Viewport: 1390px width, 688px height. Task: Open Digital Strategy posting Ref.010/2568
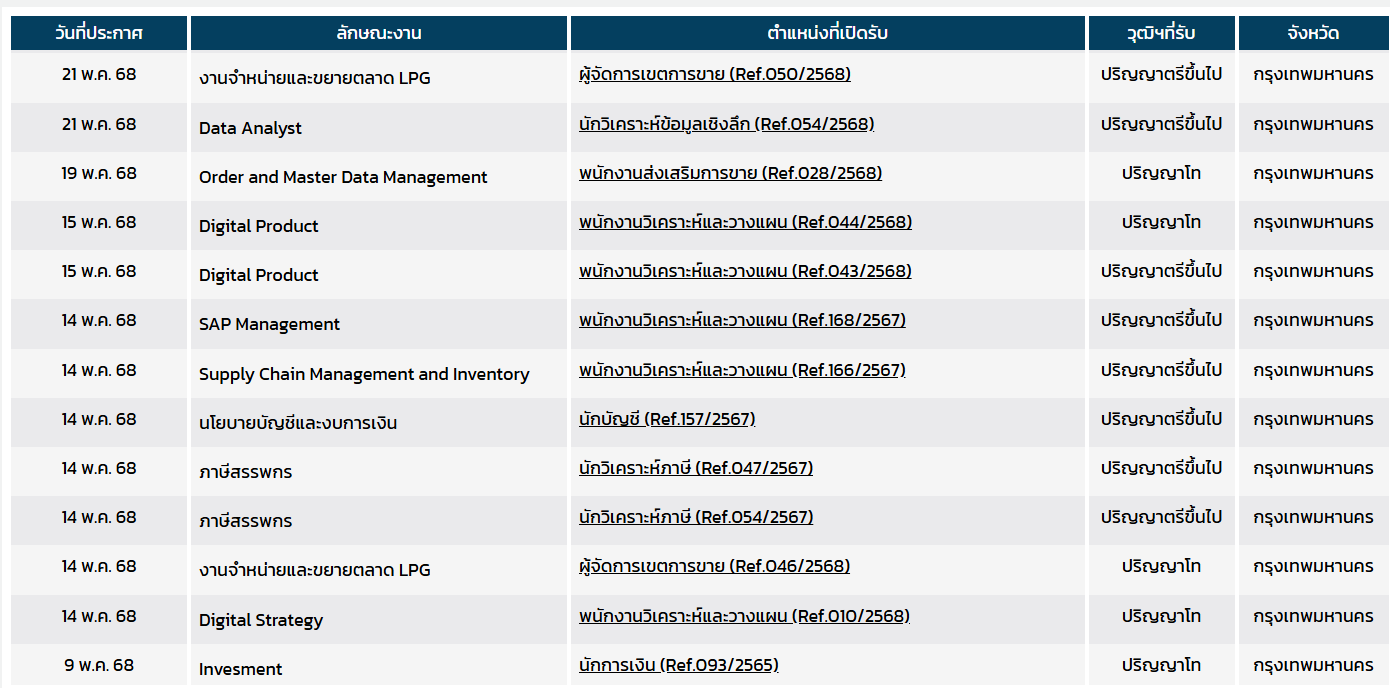coord(744,616)
